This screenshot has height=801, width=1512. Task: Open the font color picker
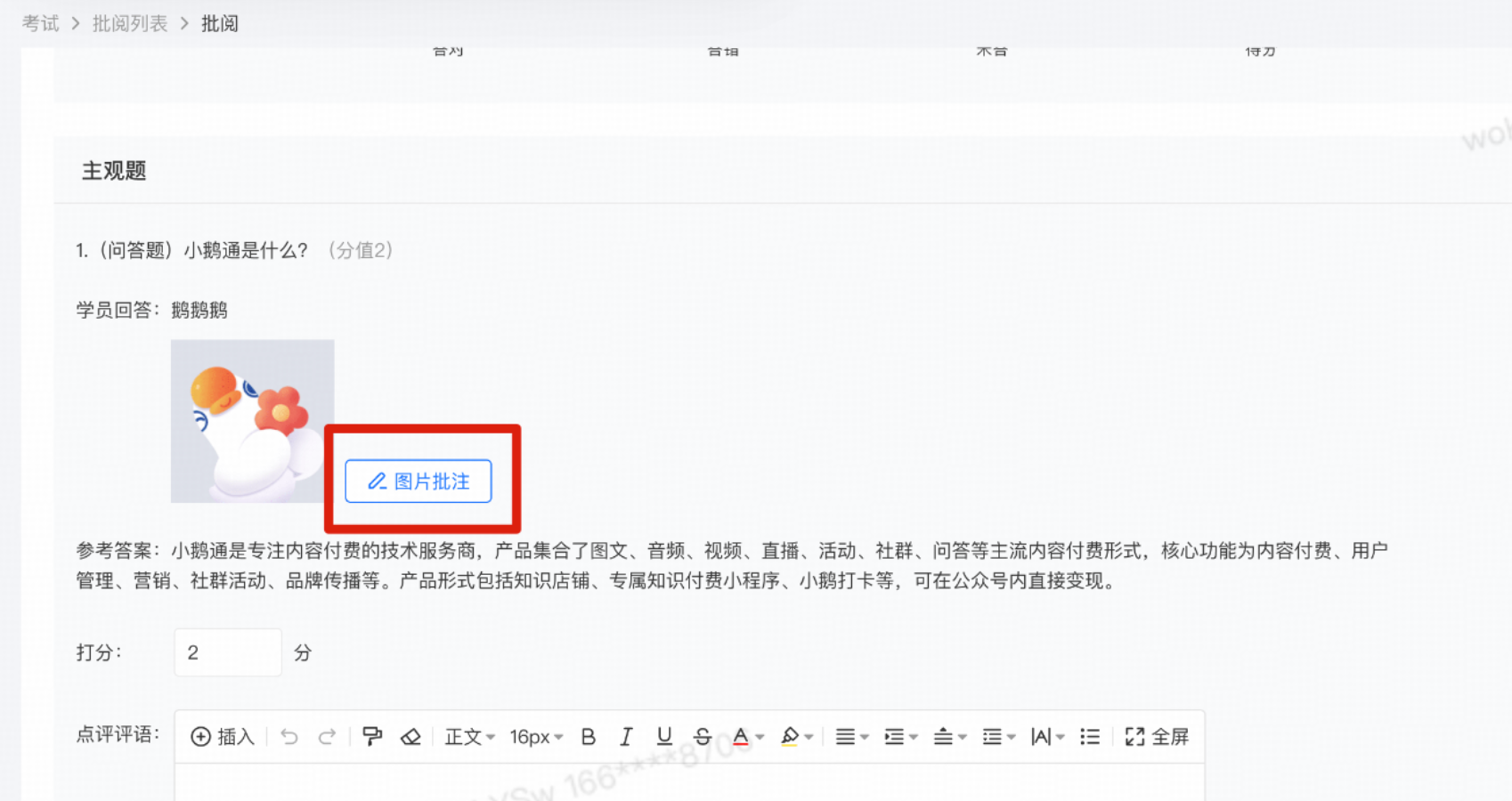click(746, 736)
